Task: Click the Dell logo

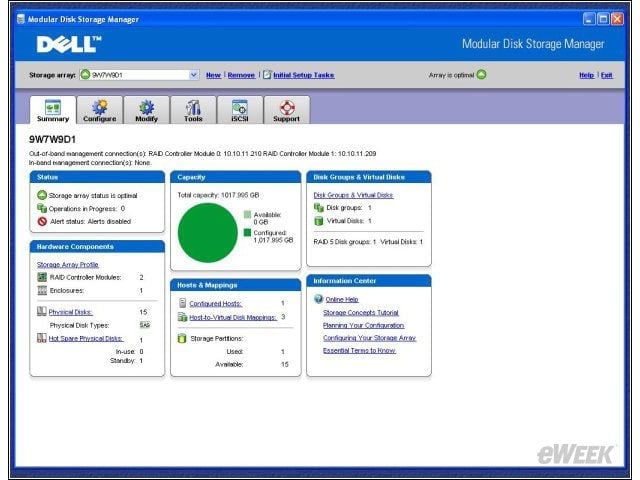Action: pos(69,44)
